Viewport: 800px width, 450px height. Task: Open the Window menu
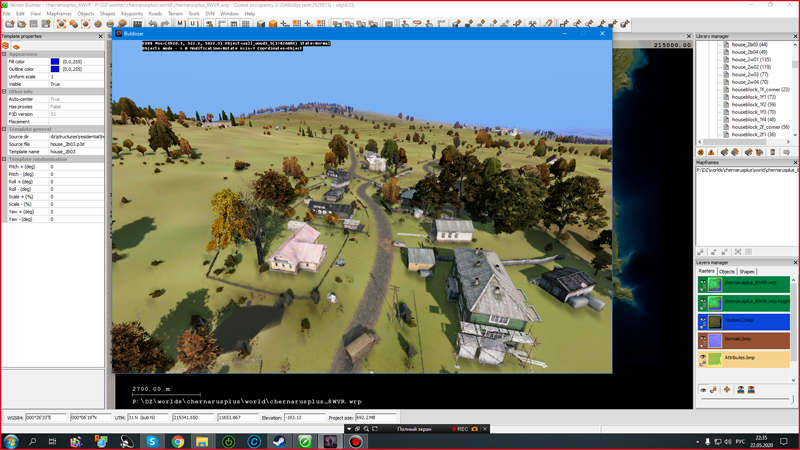tap(229, 14)
